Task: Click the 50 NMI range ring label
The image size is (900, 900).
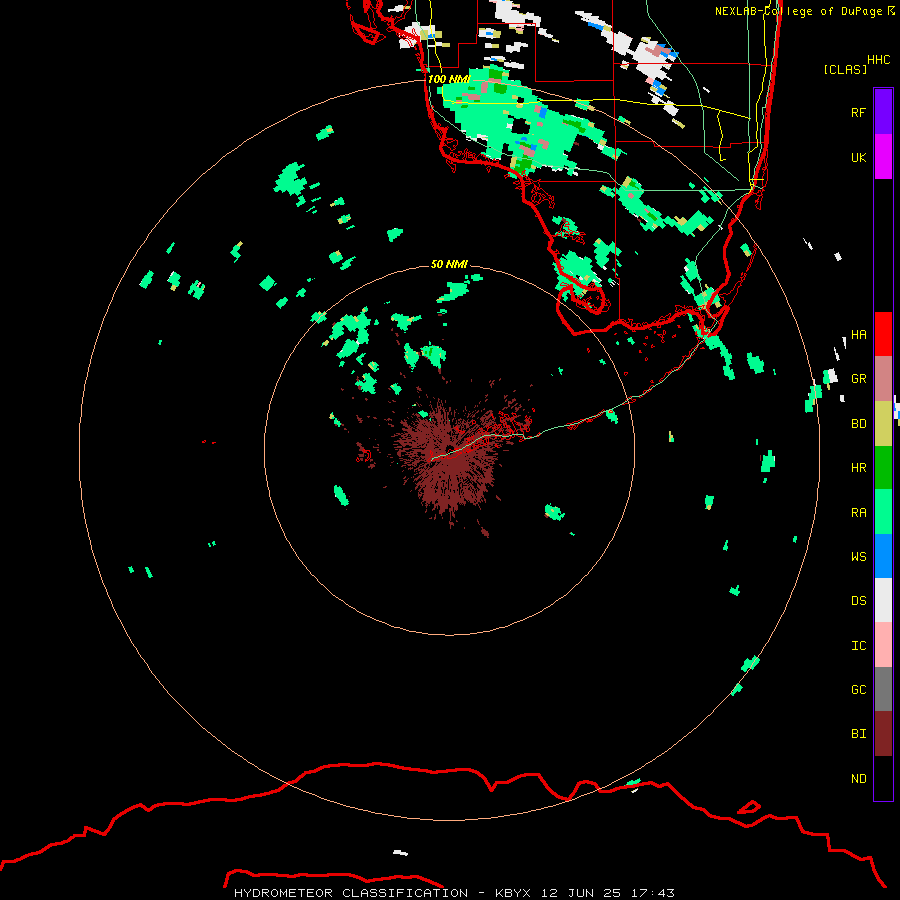Action: [x=449, y=264]
